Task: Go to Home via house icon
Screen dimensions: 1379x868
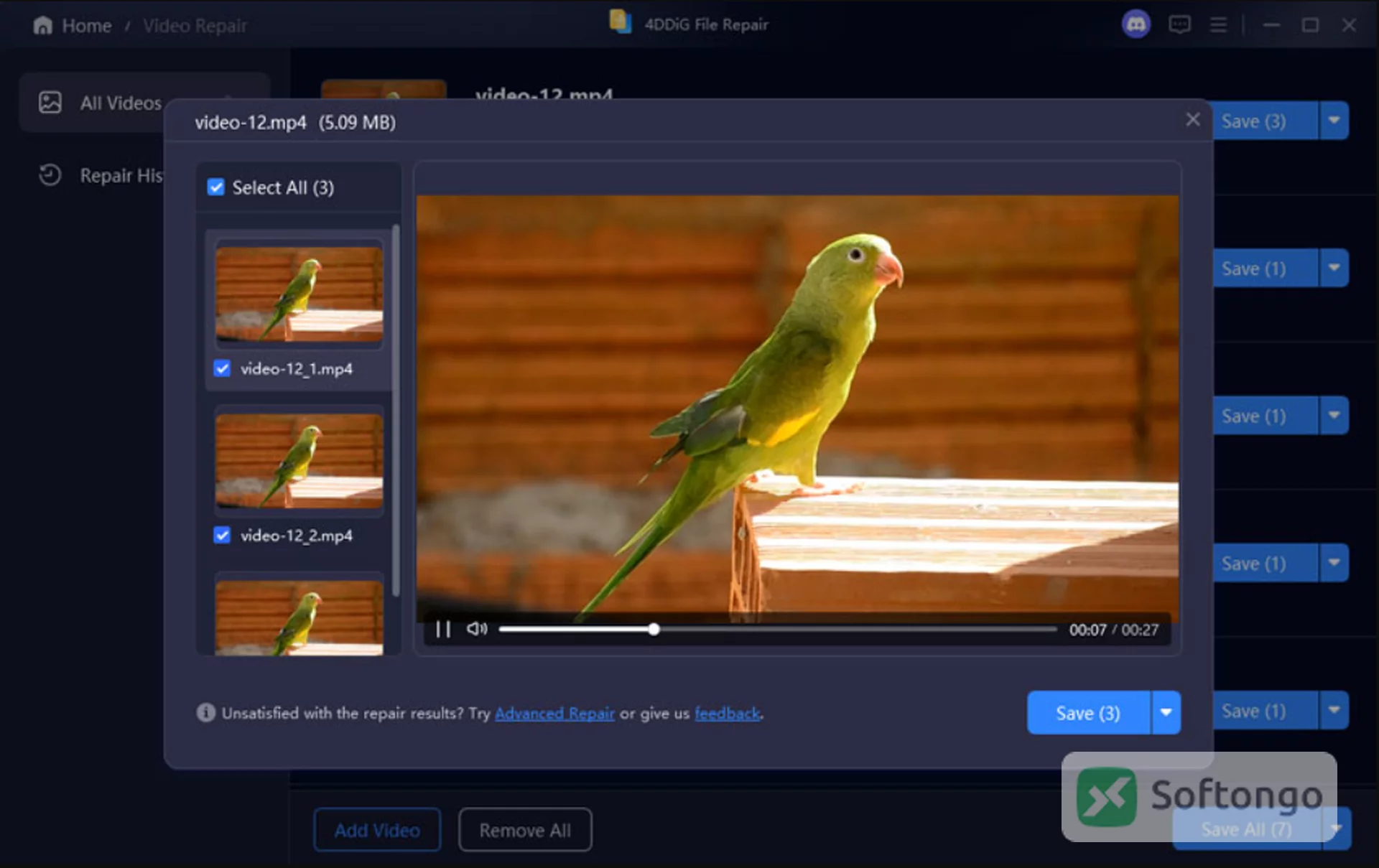Action: pos(42,26)
